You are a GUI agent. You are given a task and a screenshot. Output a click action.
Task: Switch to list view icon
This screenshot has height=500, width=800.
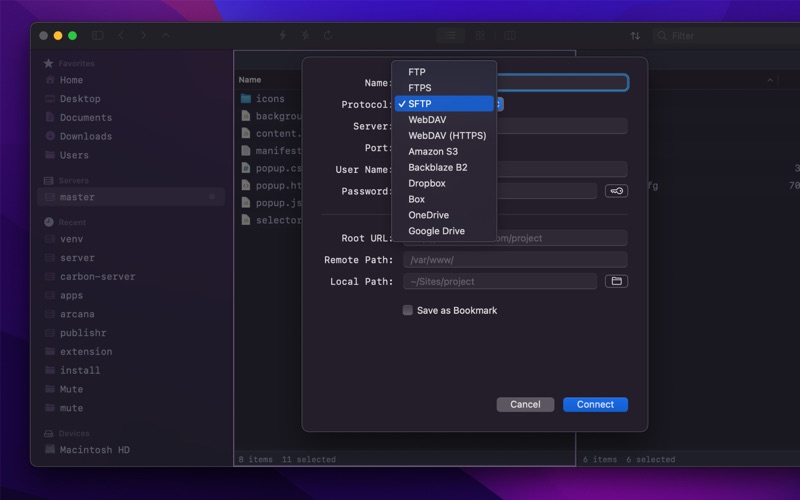451,36
